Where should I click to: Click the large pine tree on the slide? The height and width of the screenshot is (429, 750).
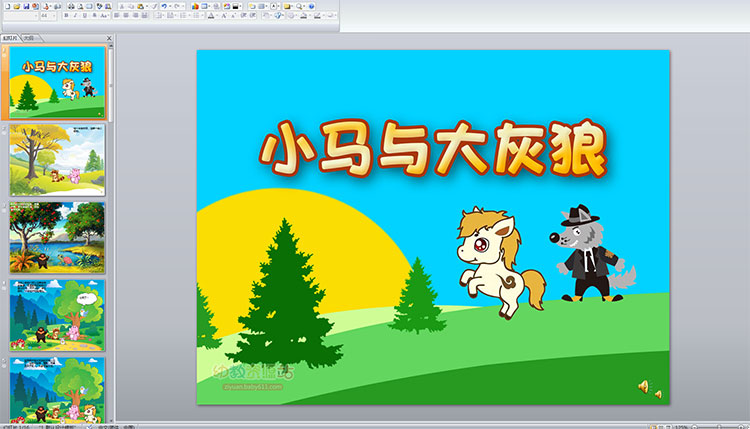tap(284, 294)
